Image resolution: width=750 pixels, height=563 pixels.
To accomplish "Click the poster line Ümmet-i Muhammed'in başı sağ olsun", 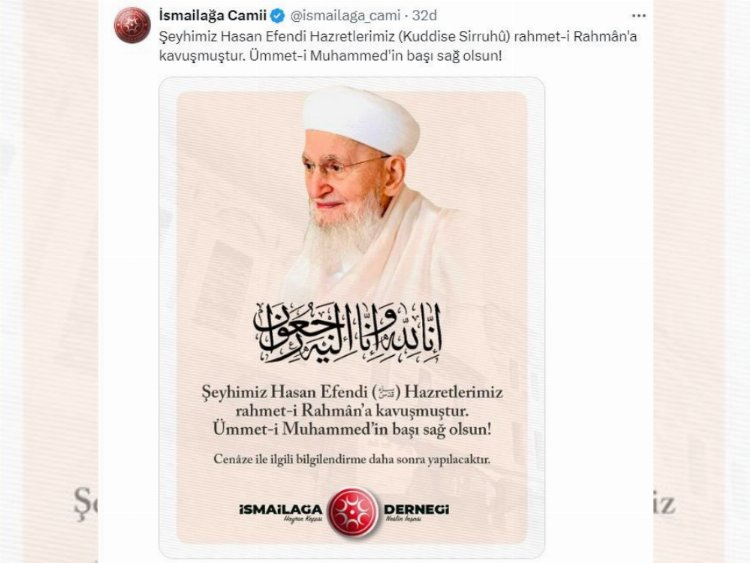I will click(x=352, y=429).
